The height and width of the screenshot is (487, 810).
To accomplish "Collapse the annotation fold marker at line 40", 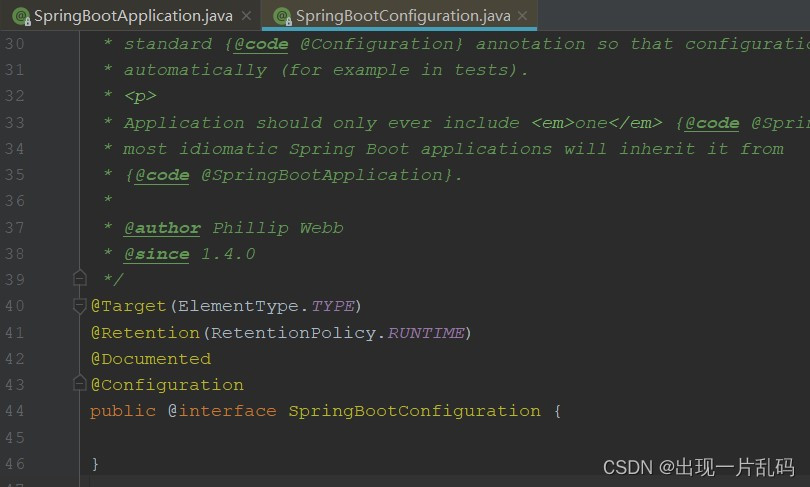I will [80, 306].
